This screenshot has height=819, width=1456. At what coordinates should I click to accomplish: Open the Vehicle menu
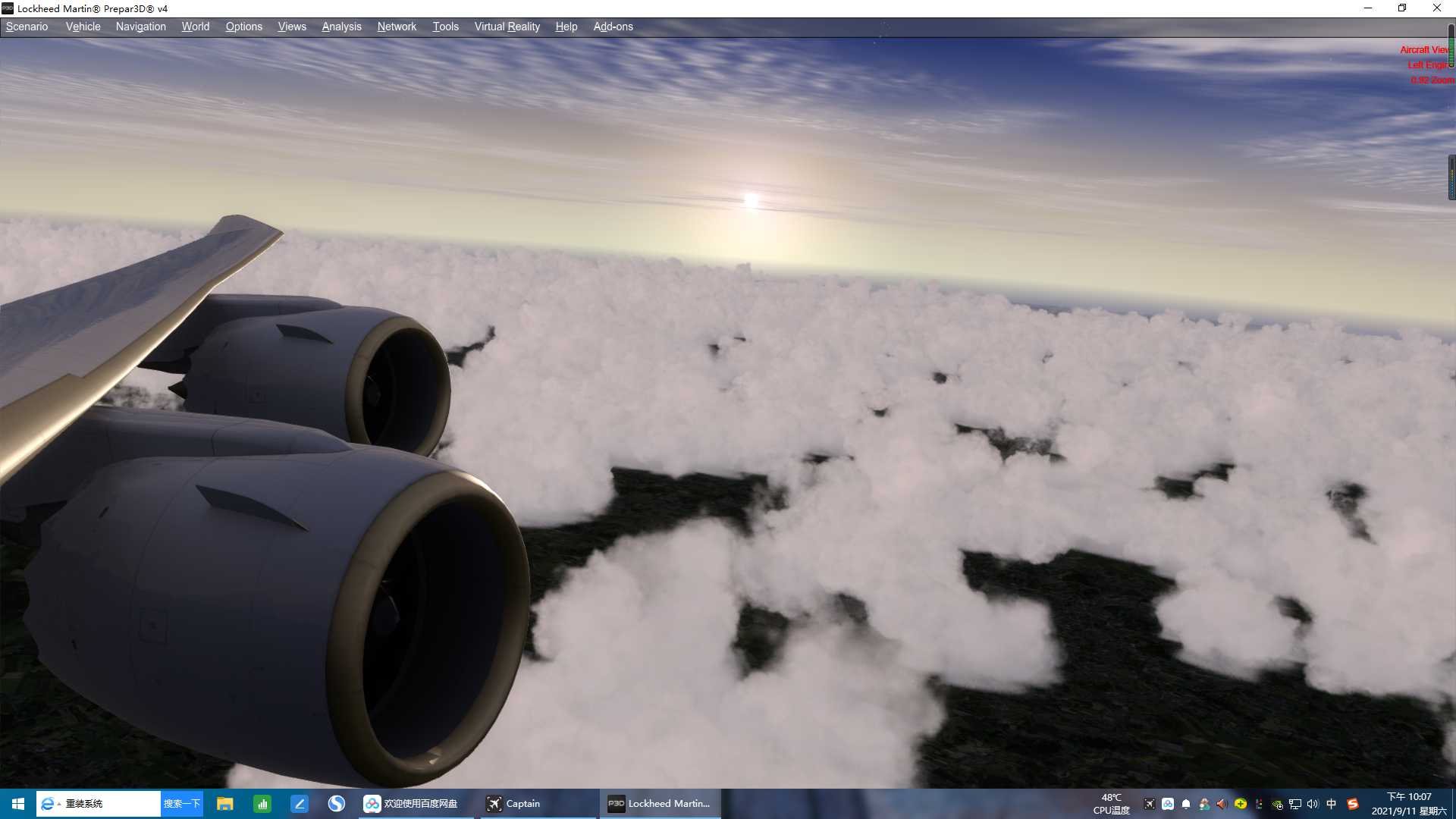(x=83, y=27)
